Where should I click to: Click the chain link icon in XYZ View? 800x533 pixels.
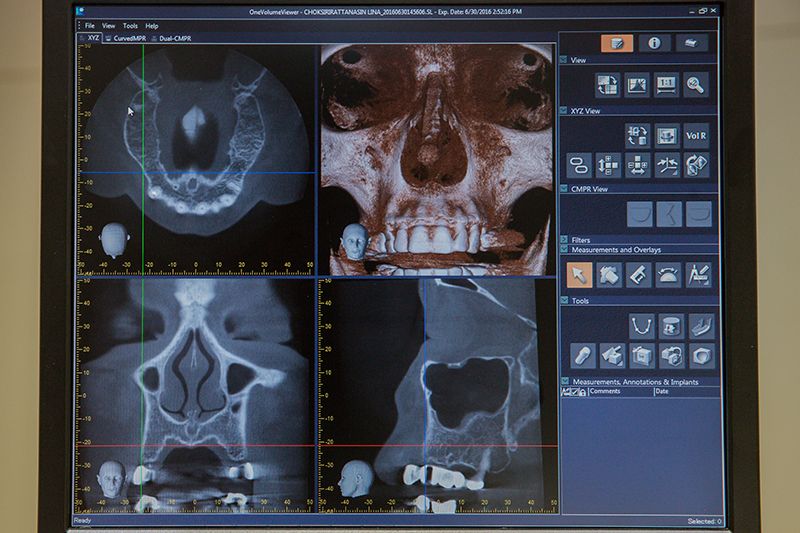[579, 165]
